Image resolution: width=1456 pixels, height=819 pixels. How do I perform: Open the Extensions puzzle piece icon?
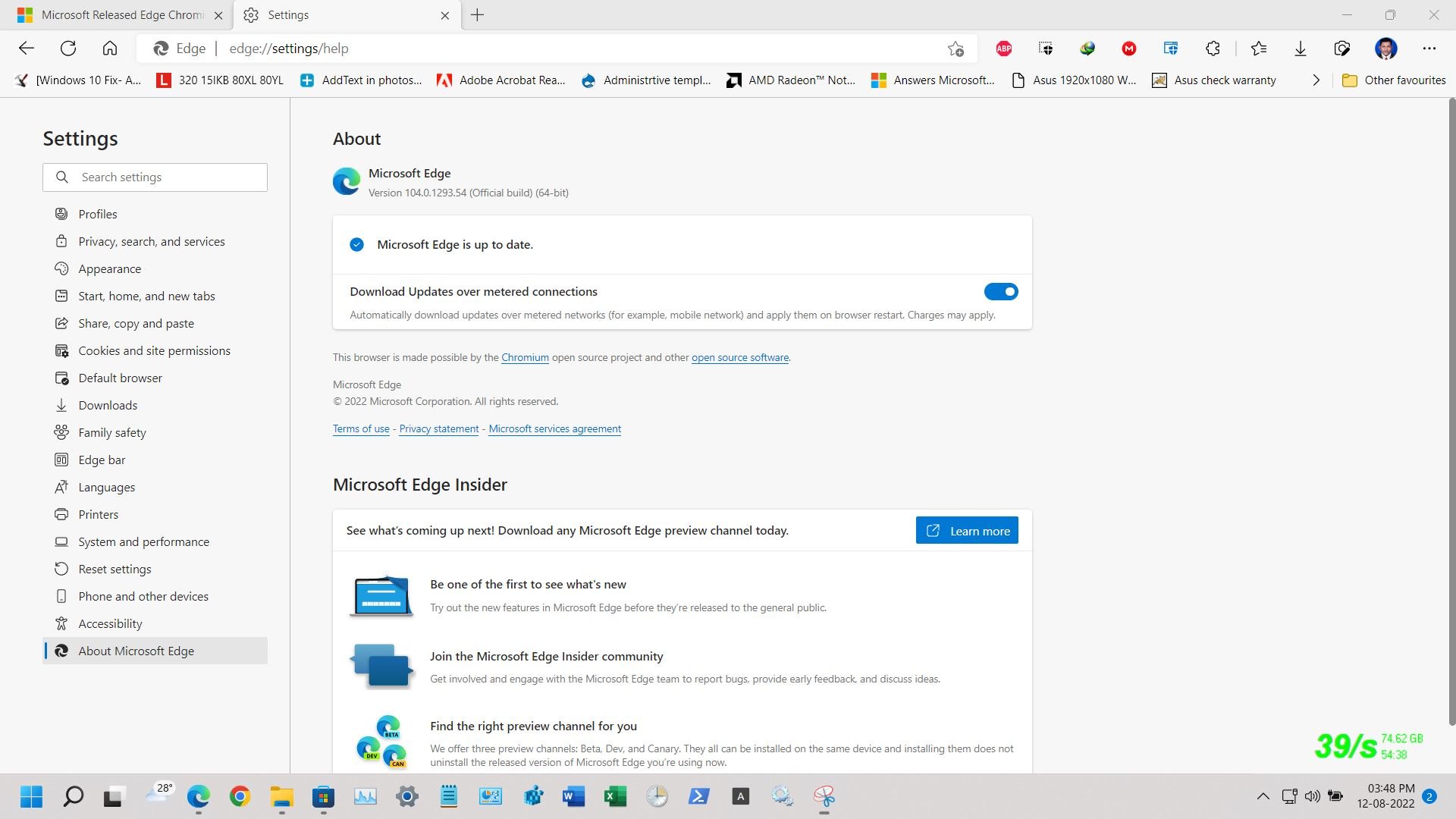1213,49
